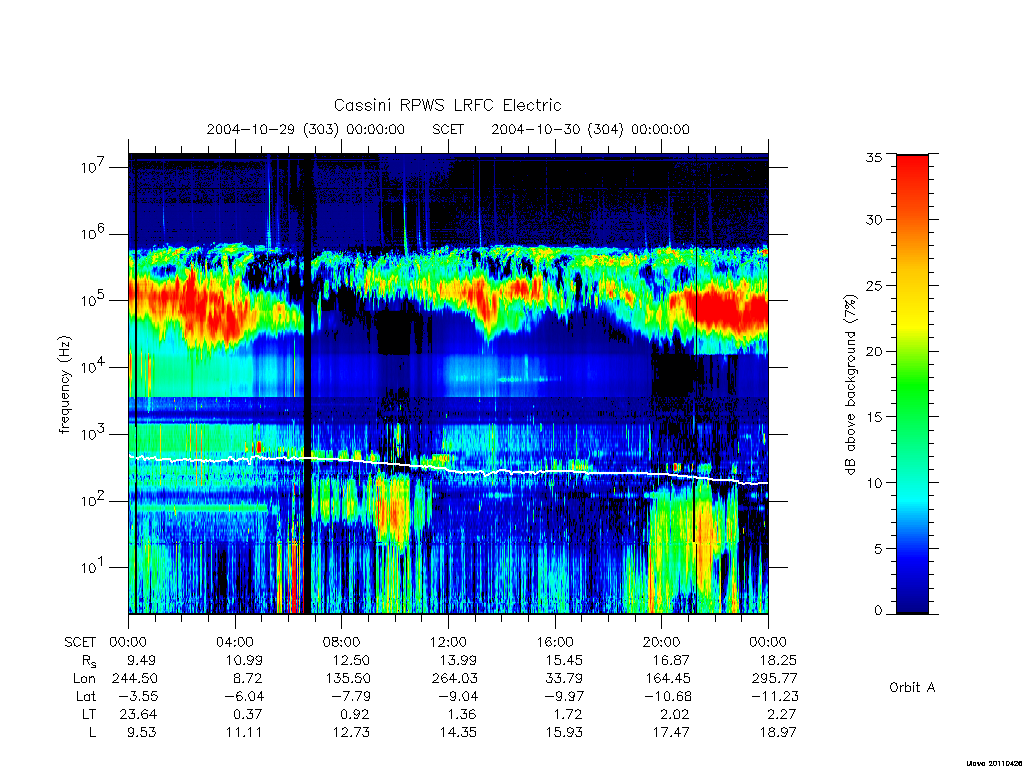
Task: Click the L value 14.35
Action: click(x=458, y=732)
